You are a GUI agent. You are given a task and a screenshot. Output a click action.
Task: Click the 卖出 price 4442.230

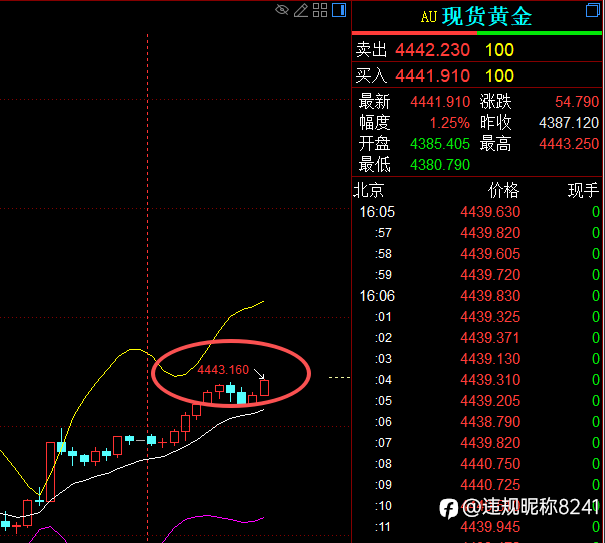pyautogui.click(x=432, y=50)
